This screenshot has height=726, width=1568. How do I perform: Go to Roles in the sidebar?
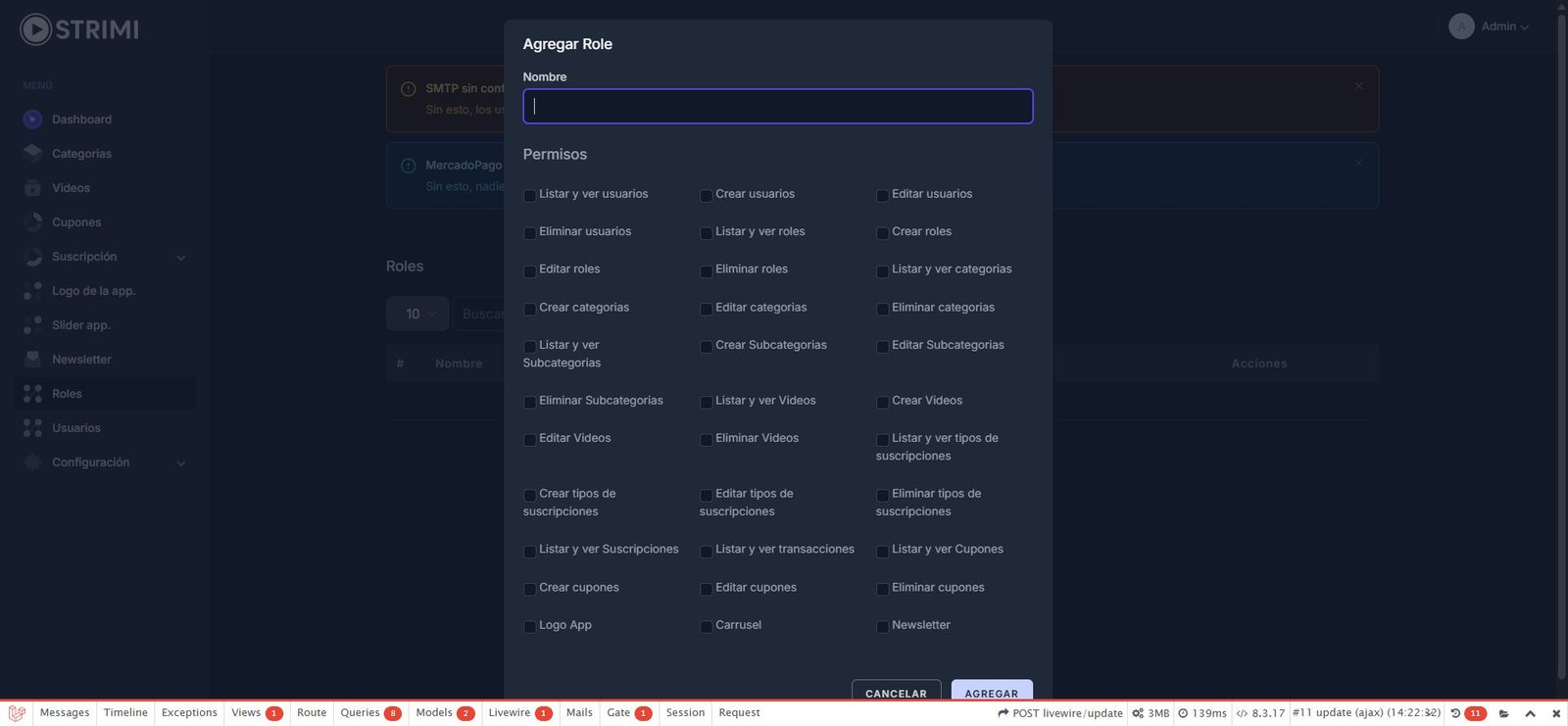(x=104, y=394)
